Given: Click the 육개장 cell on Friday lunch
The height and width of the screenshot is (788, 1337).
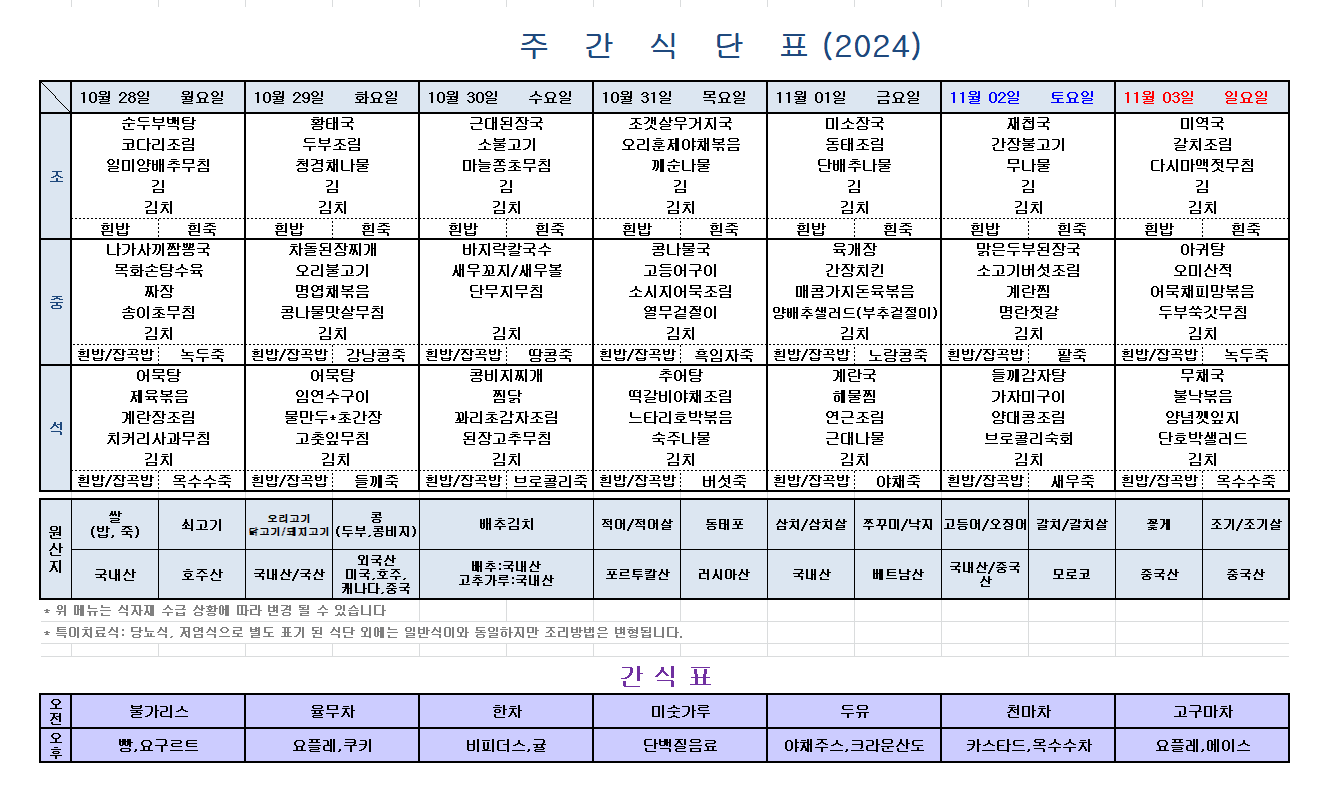Looking at the screenshot, I should [x=854, y=250].
